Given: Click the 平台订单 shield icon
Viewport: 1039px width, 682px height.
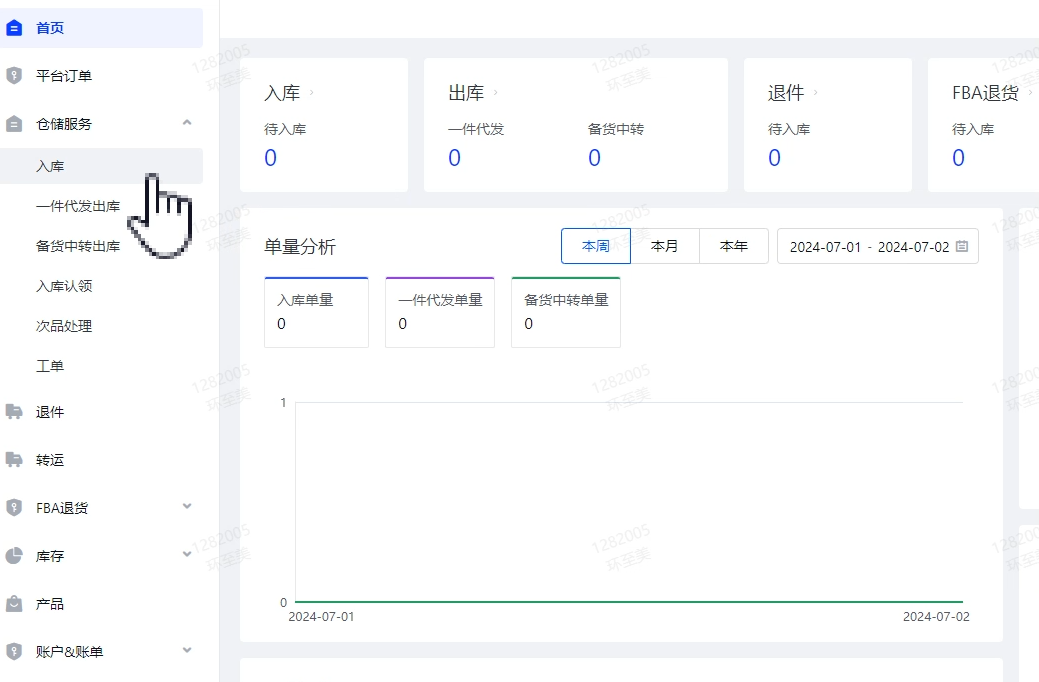Looking at the screenshot, I should [14, 76].
